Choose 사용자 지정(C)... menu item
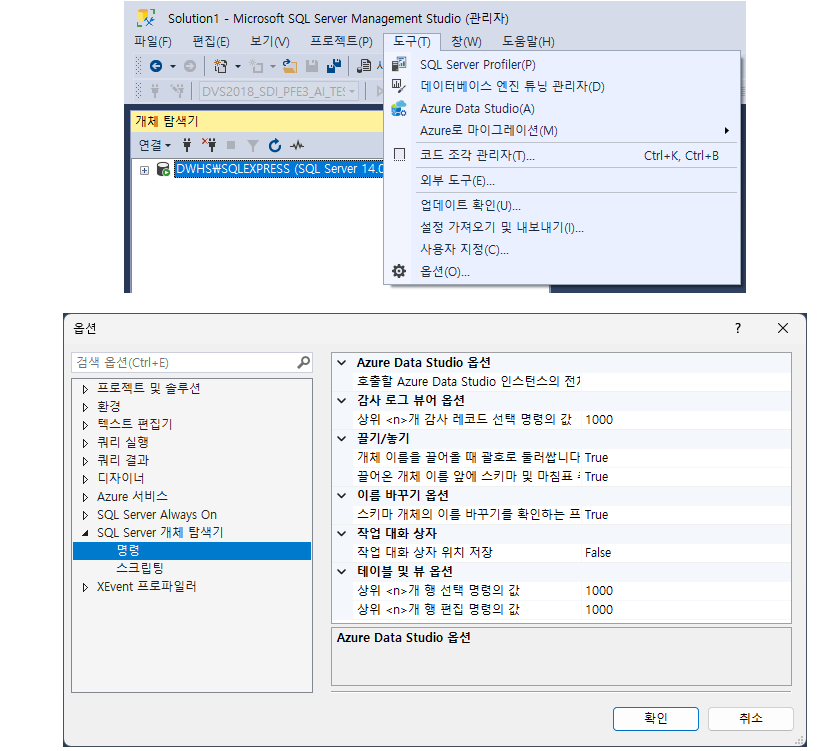The height and width of the screenshot is (751, 825). tap(562, 249)
